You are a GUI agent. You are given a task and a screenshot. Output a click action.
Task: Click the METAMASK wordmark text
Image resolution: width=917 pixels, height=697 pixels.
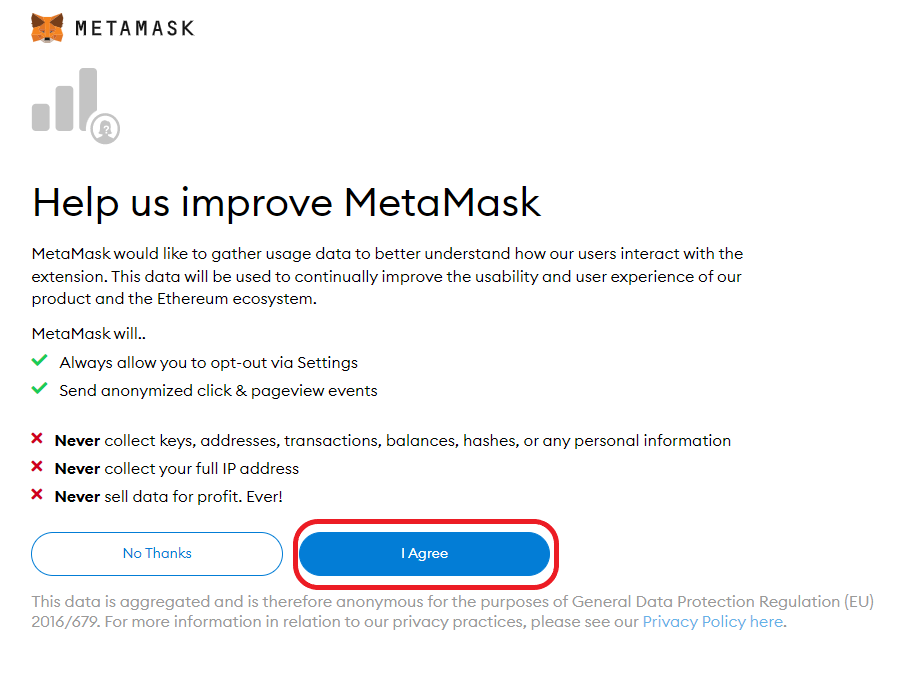(135, 29)
